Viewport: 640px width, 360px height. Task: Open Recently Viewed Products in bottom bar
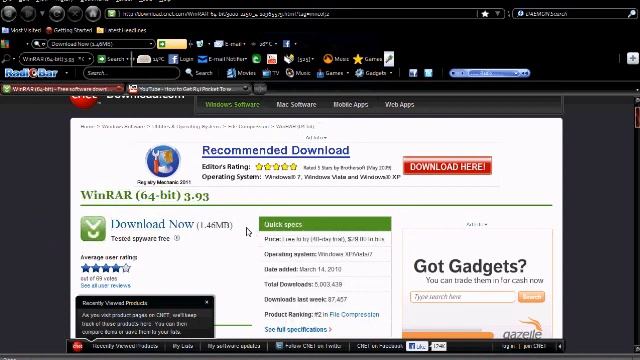[125, 346]
